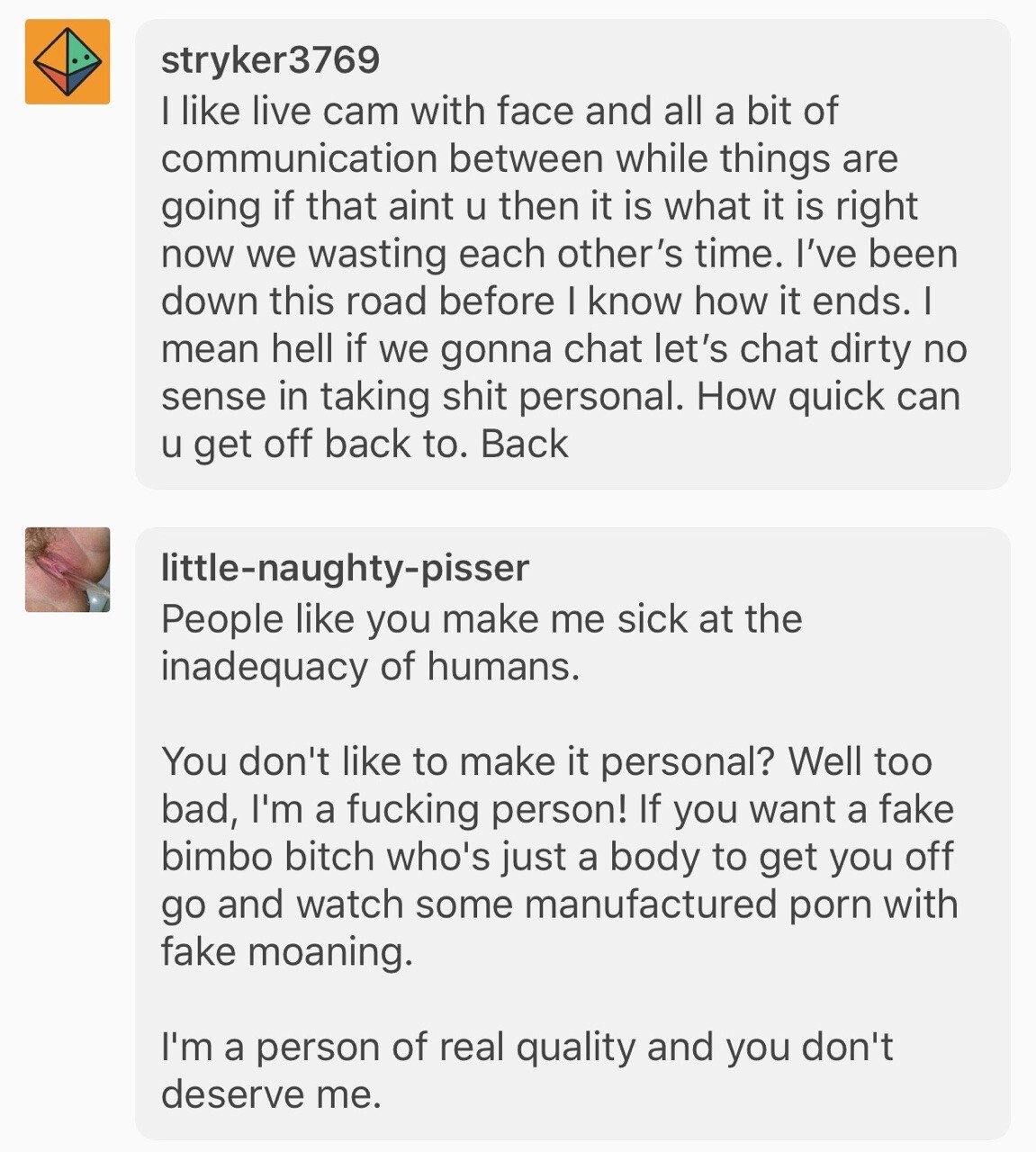Click the final words "deserve me."
The height and width of the screenshot is (1152, 1036).
tap(271, 1095)
